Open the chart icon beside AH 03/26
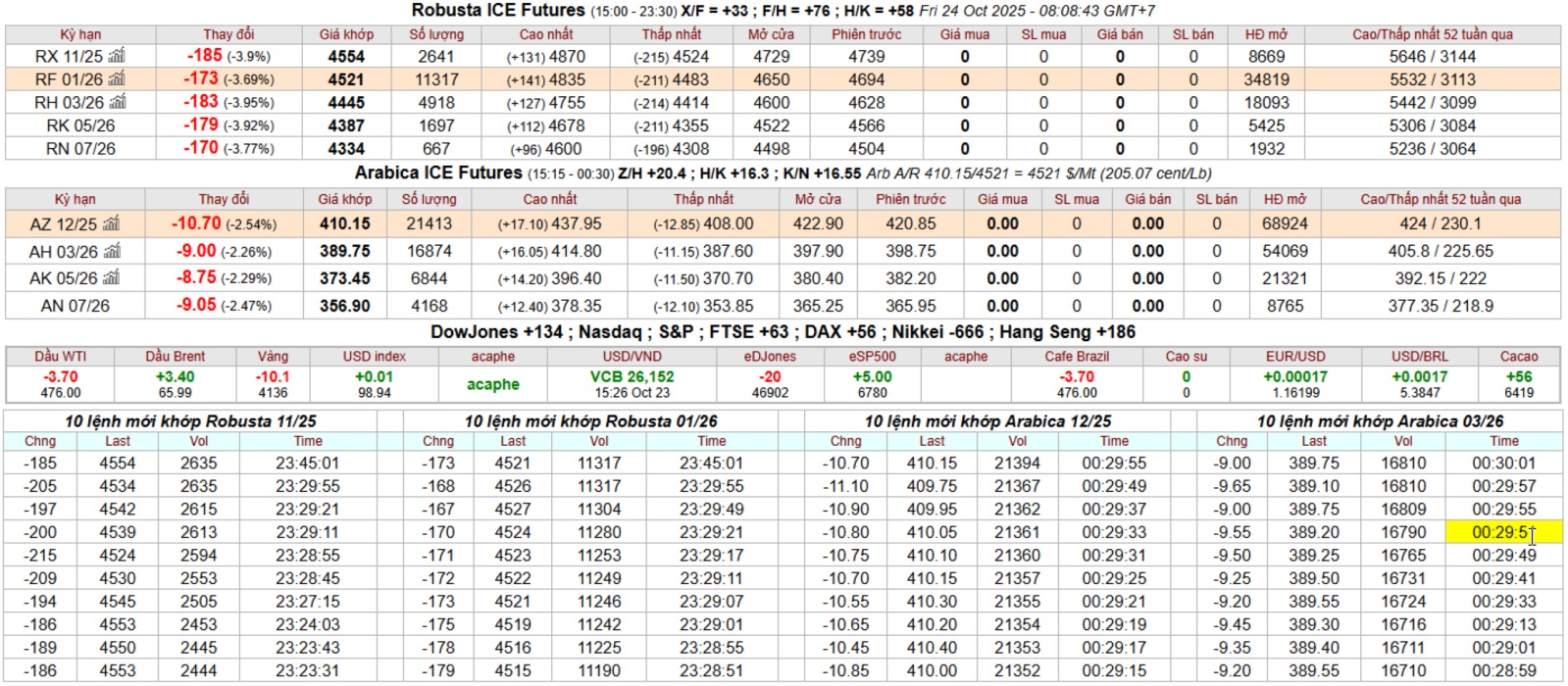The width and height of the screenshot is (1568, 686). [112, 252]
